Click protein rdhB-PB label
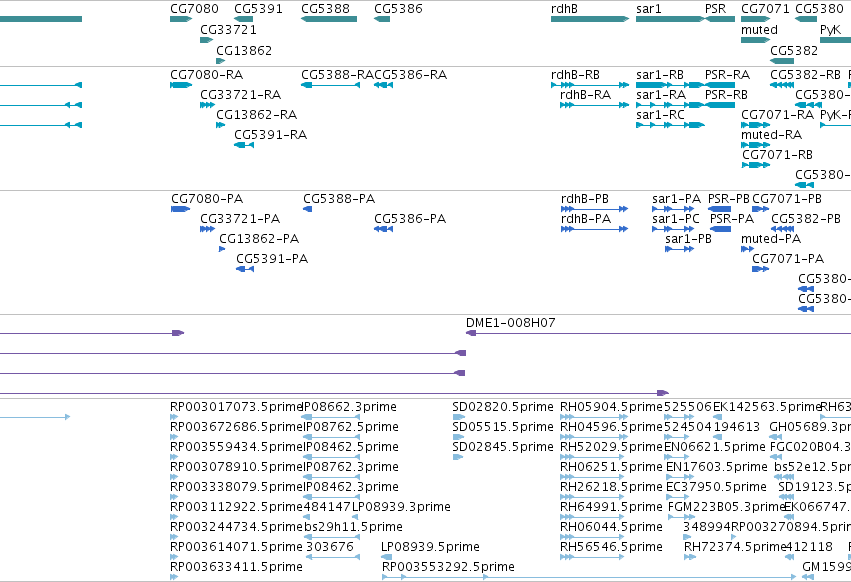Screen dimensions: 851x582 [585, 199]
